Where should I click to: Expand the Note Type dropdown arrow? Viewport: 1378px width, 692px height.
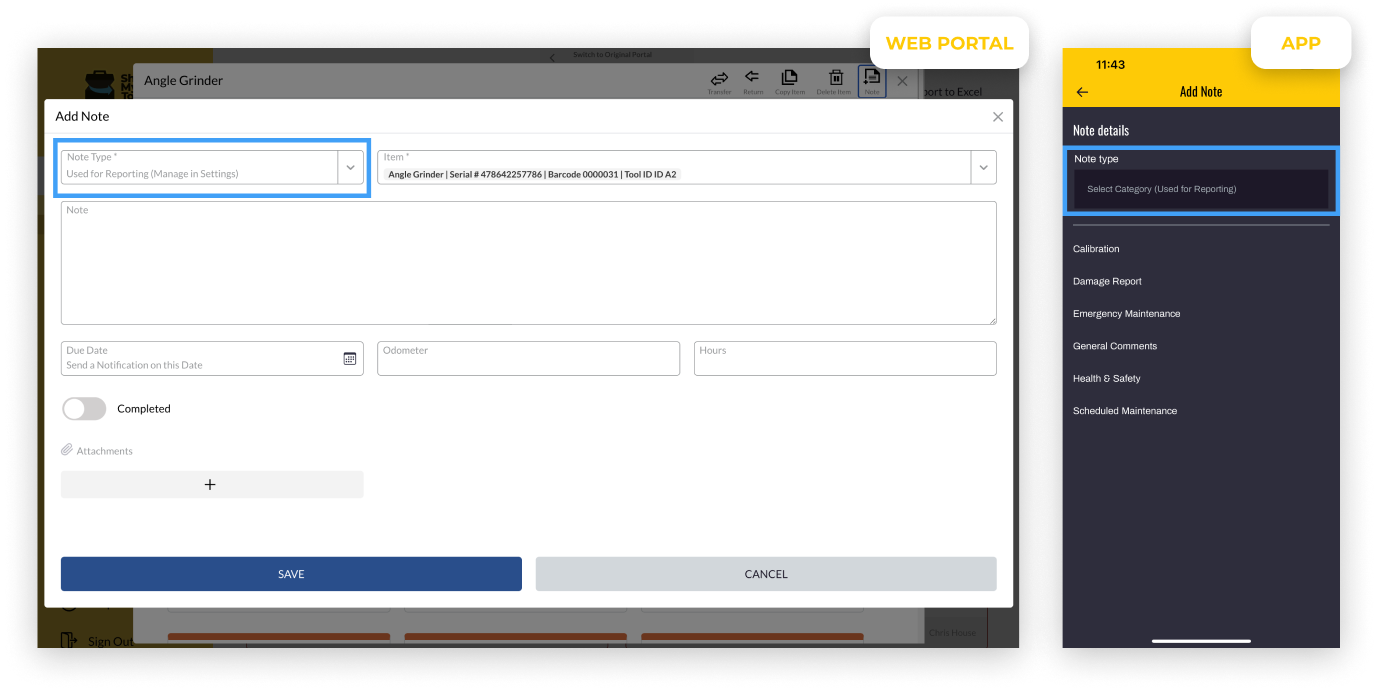click(x=350, y=168)
